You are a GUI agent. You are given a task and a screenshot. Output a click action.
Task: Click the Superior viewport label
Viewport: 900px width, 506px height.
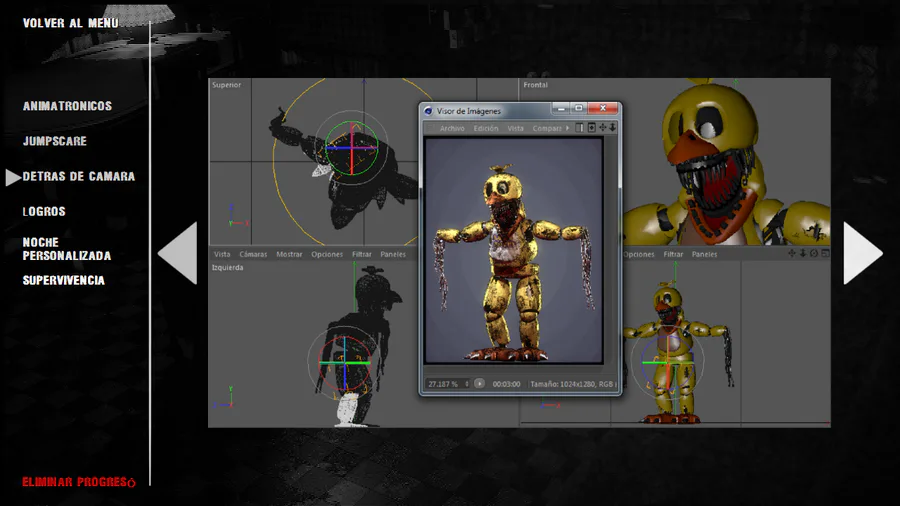[x=227, y=85]
